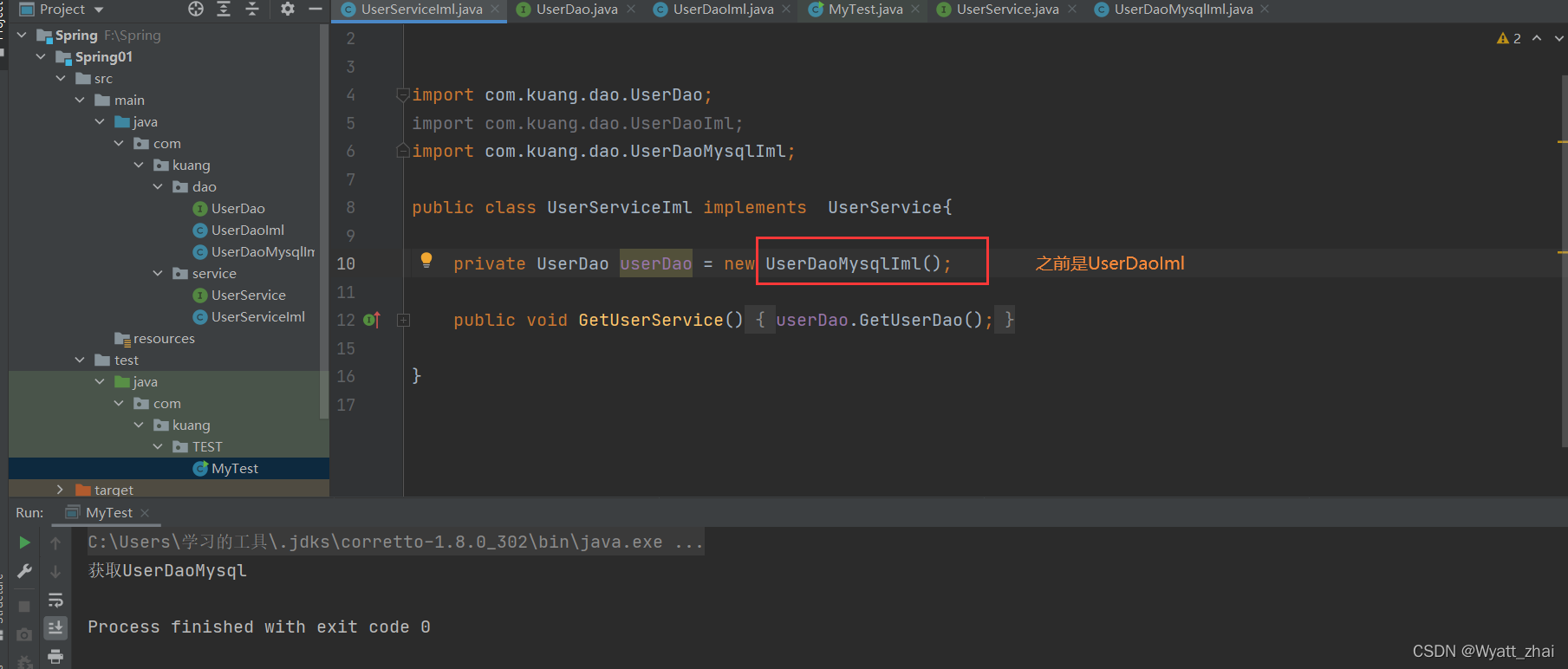This screenshot has height=669, width=1568.
Task: Click the java.exe command line in console
Action: pos(395,542)
